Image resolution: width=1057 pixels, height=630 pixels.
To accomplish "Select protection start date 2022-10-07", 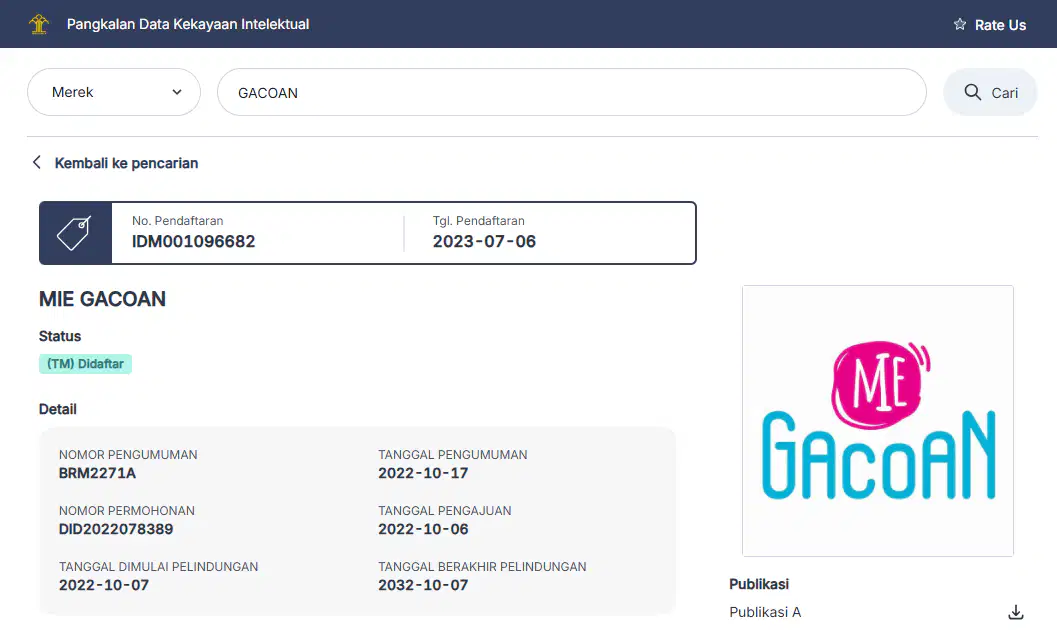I will [x=104, y=585].
